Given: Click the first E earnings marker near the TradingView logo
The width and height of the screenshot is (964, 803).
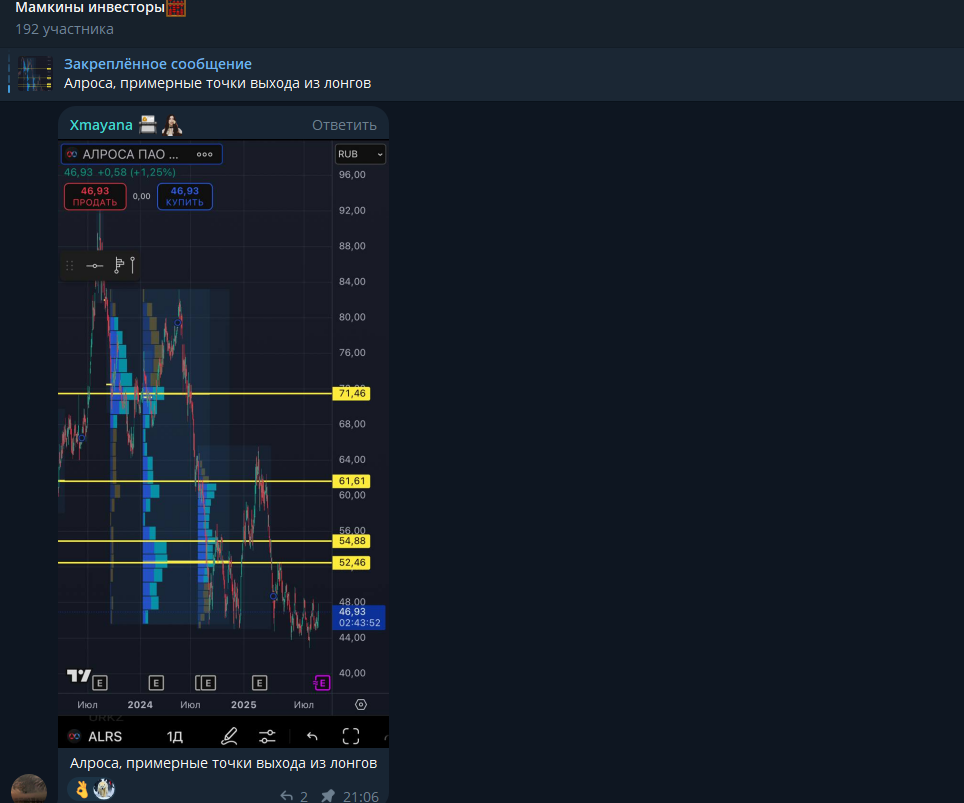Looking at the screenshot, I should [100, 683].
